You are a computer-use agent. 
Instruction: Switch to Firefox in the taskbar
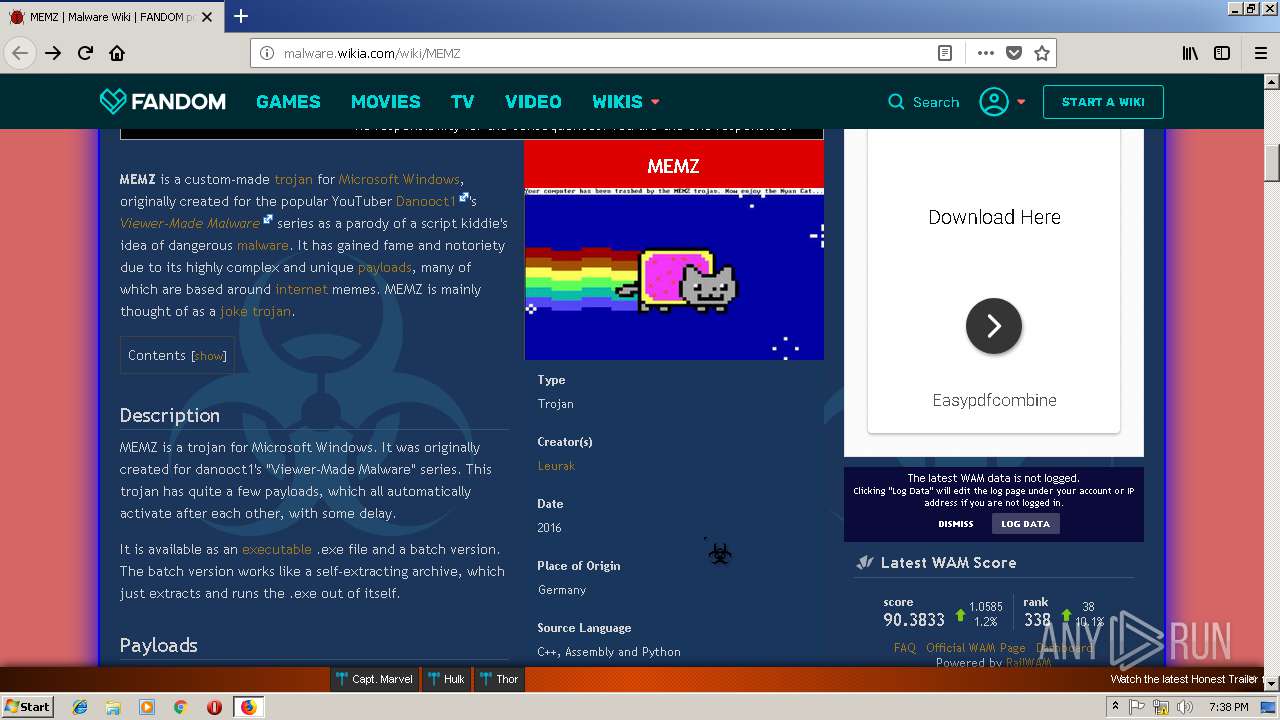coord(248,707)
